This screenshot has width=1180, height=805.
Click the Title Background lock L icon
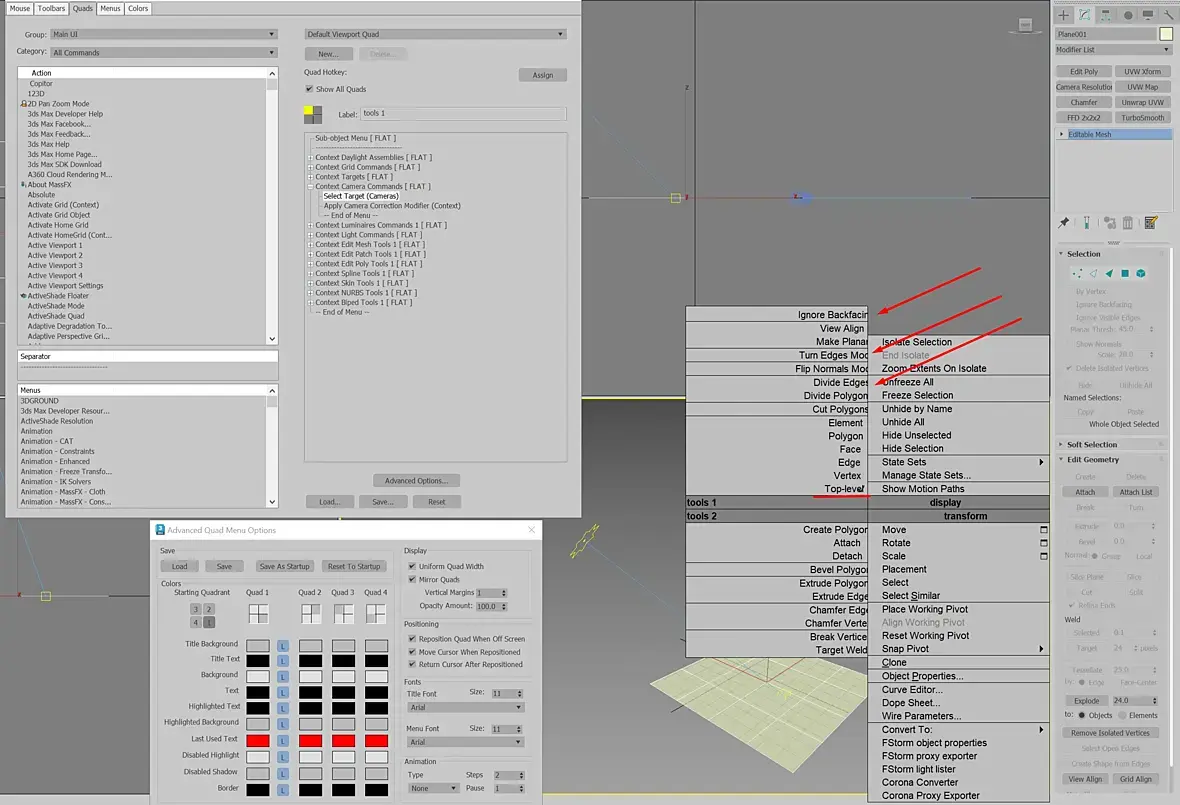point(283,646)
